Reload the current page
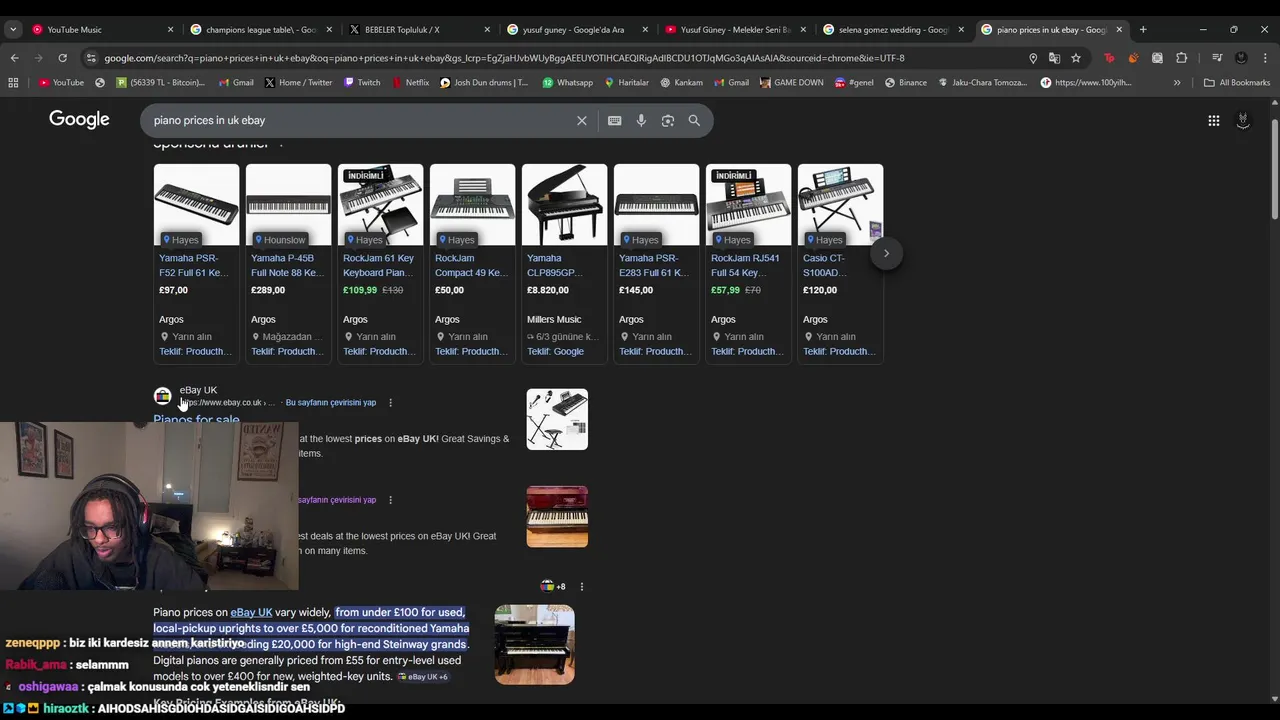 62,58
